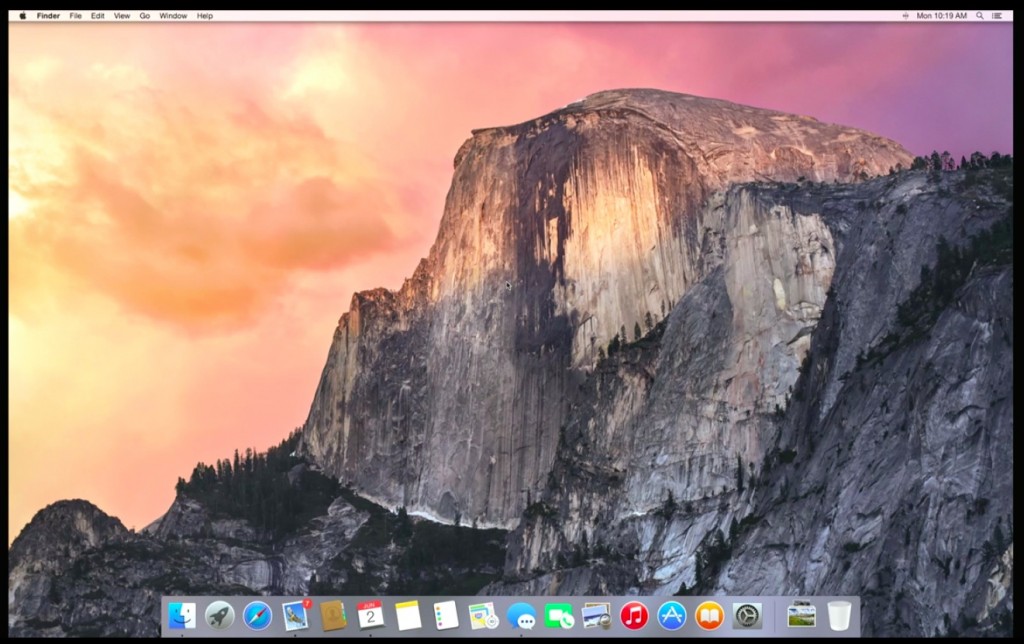Open Notification Center
The image size is (1024, 644).
[x=998, y=15]
